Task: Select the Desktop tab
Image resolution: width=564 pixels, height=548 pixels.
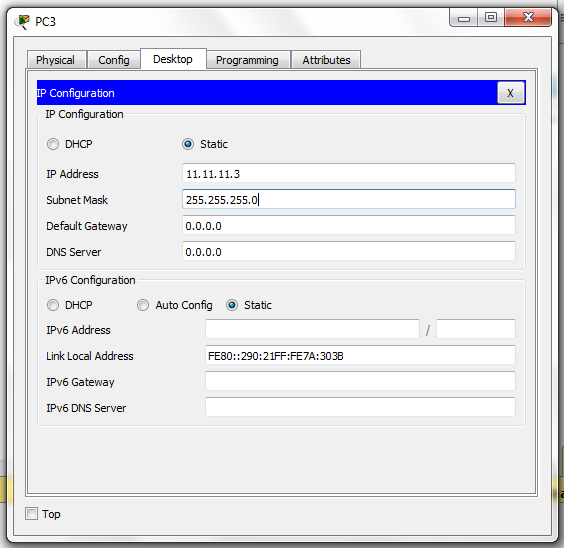Action: (173, 59)
